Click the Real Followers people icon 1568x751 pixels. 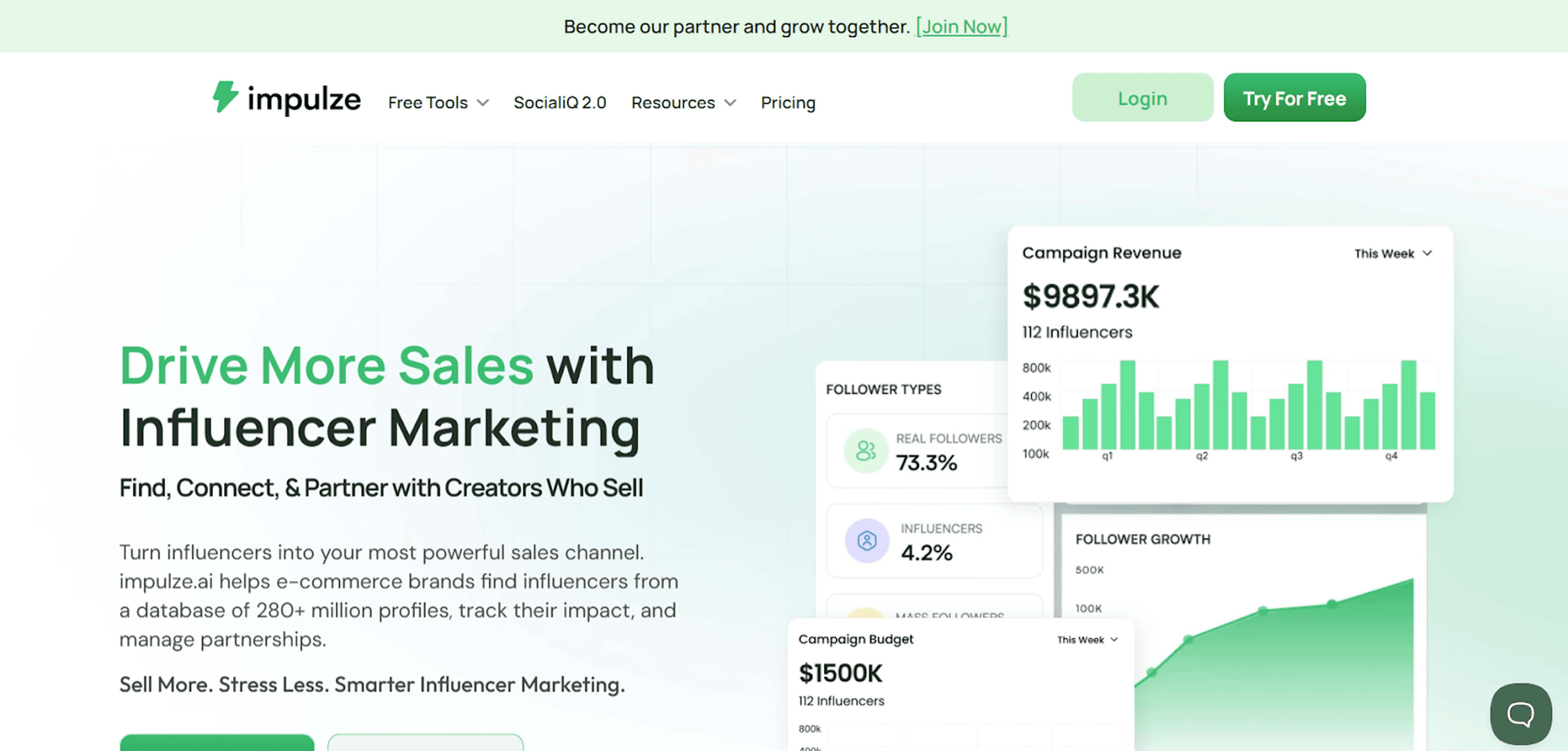(866, 451)
